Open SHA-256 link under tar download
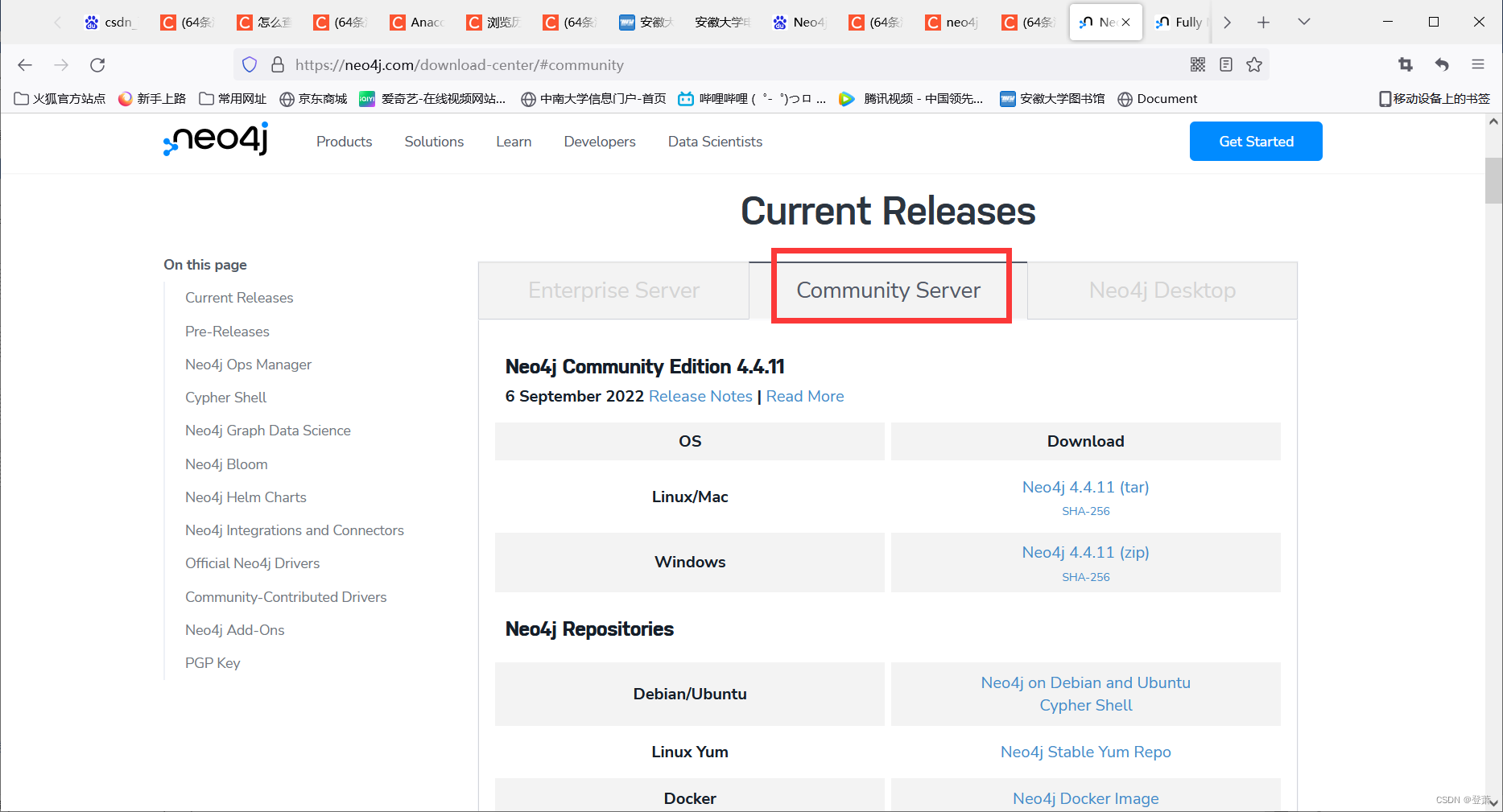Screen dimensions: 1503x812 click(x=1085, y=511)
